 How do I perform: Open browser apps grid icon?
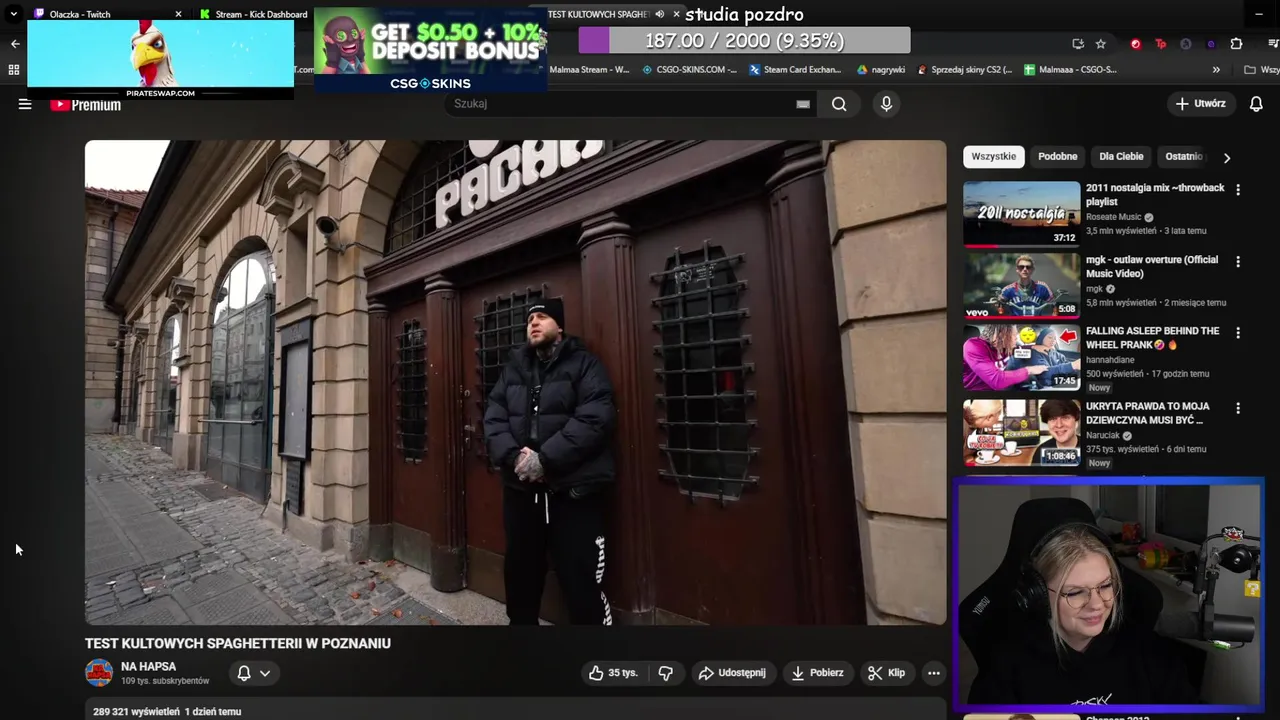pyautogui.click(x=14, y=70)
